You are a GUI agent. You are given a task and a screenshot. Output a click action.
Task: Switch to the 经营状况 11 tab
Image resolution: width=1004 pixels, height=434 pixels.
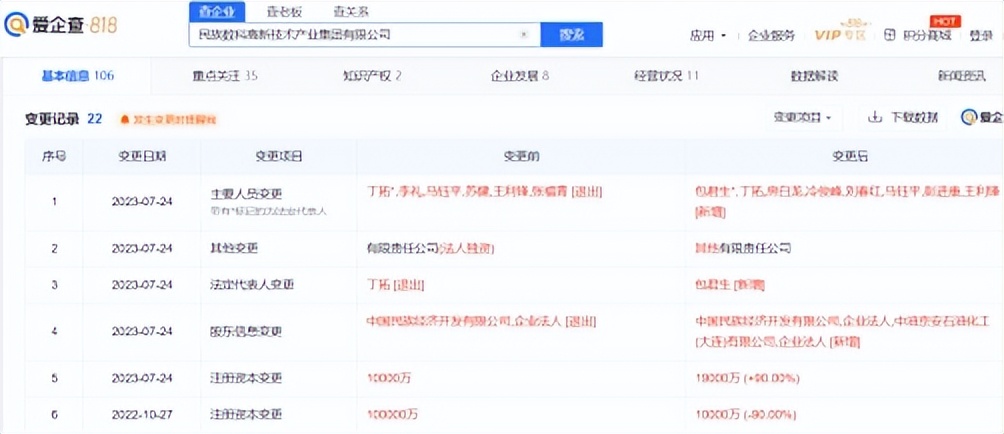(x=666, y=76)
